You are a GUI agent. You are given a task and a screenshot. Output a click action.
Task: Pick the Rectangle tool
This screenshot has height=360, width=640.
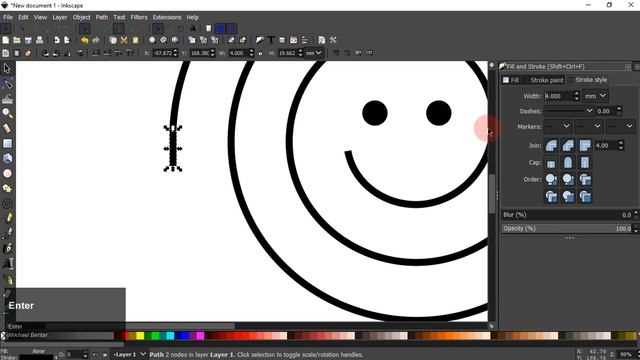tap(7, 143)
